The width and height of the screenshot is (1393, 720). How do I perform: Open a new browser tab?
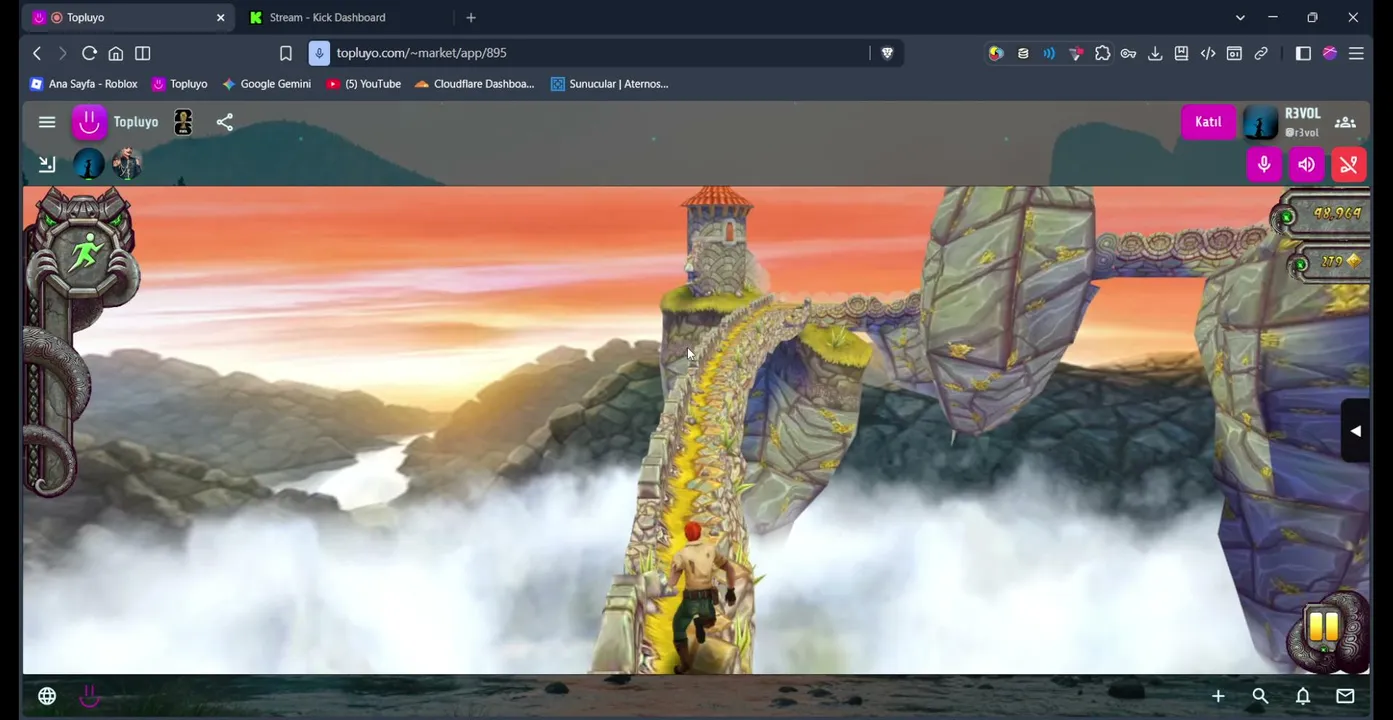(471, 17)
